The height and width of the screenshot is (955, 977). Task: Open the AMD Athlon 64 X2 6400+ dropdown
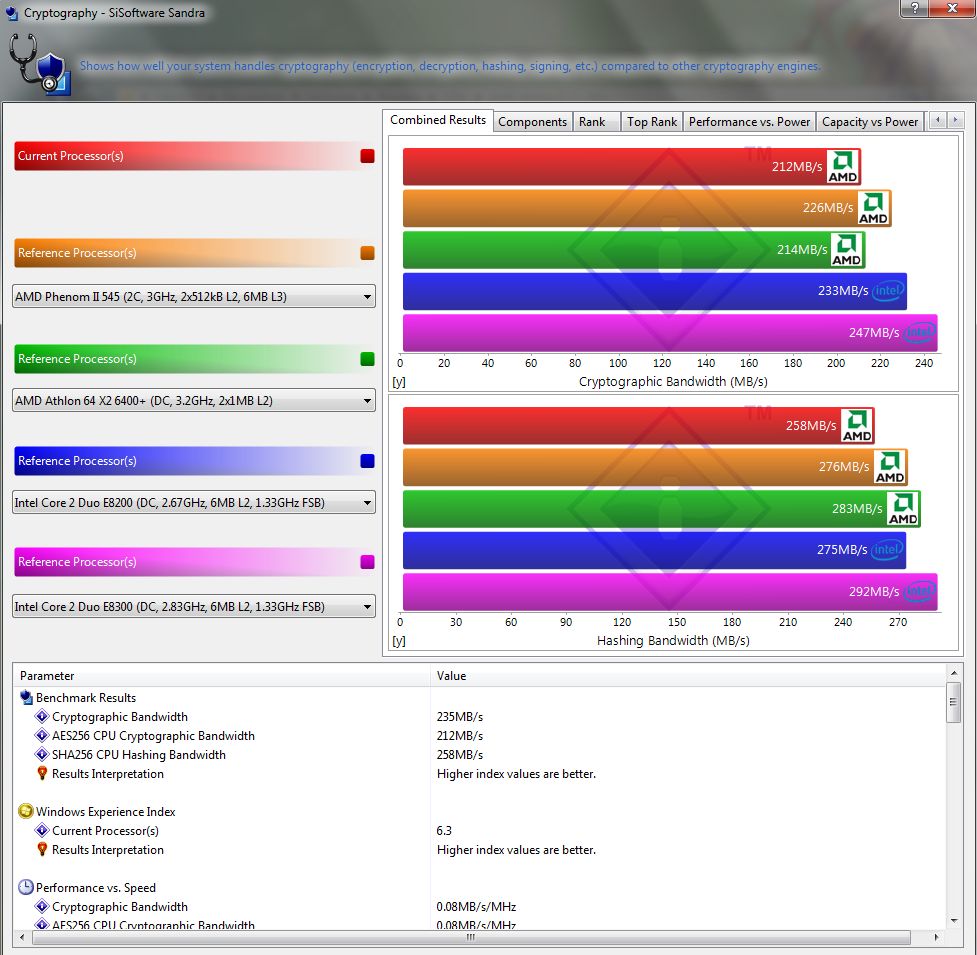pyautogui.click(x=194, y=401)
